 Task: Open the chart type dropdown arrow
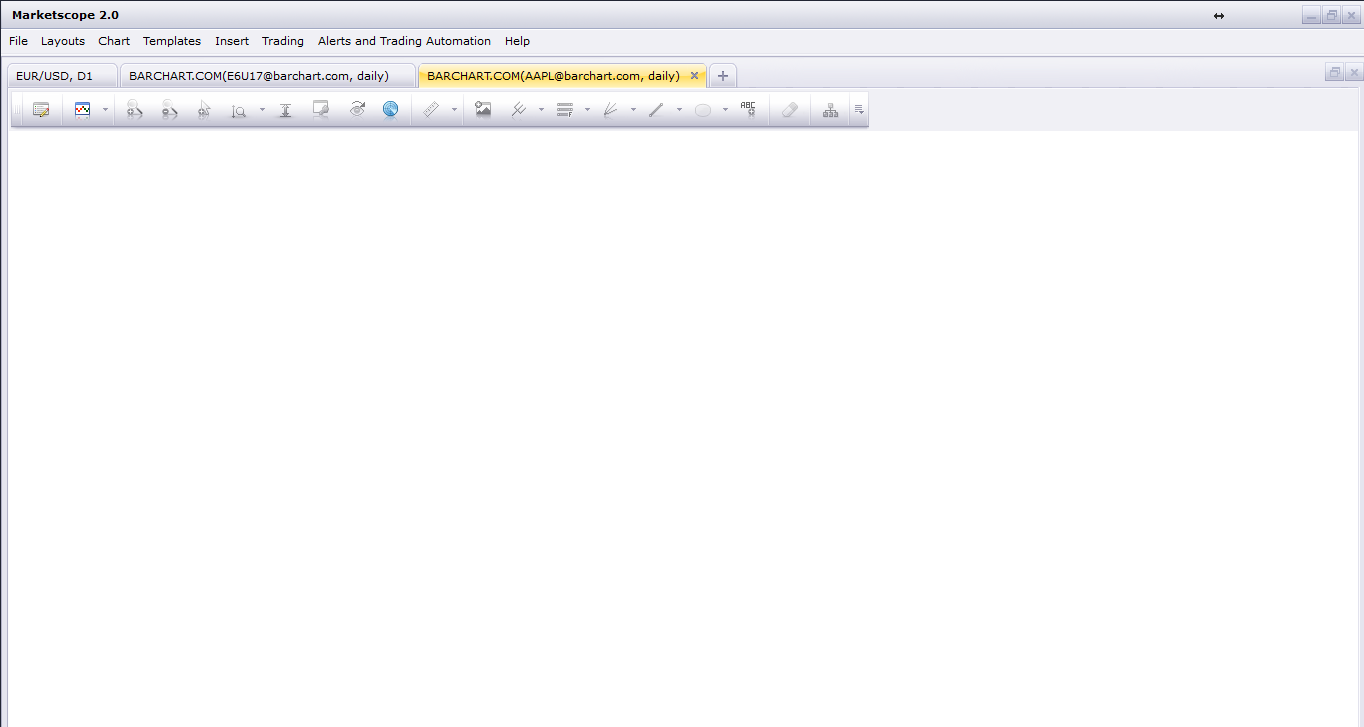[x=105, y=110]
